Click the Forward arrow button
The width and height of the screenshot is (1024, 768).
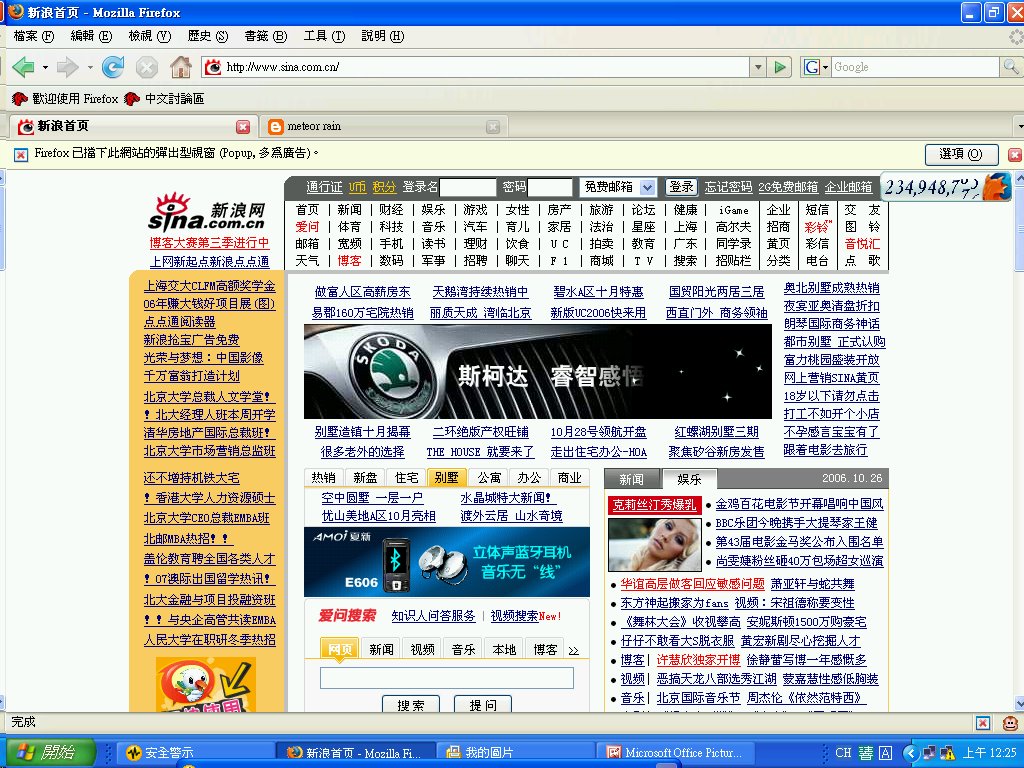(x=67, y=67)
